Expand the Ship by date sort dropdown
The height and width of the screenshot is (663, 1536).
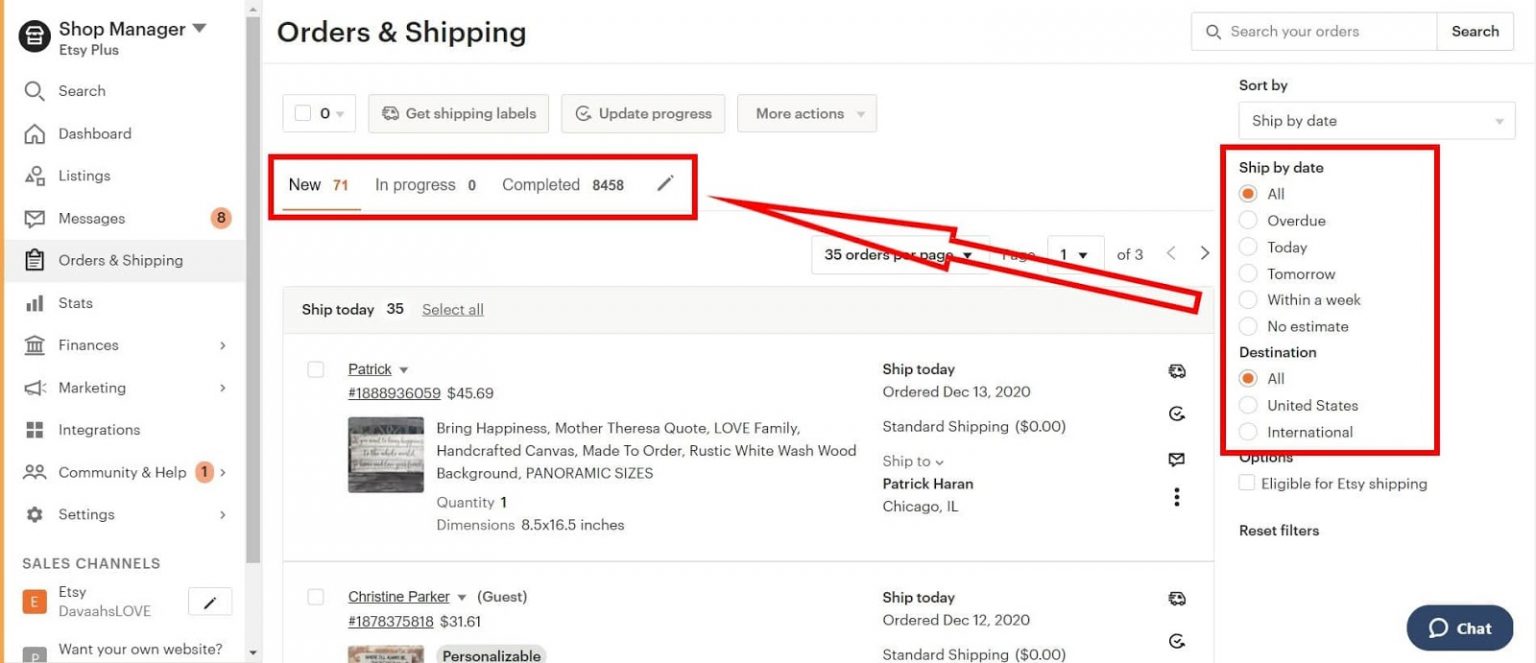coord(1376,120)
